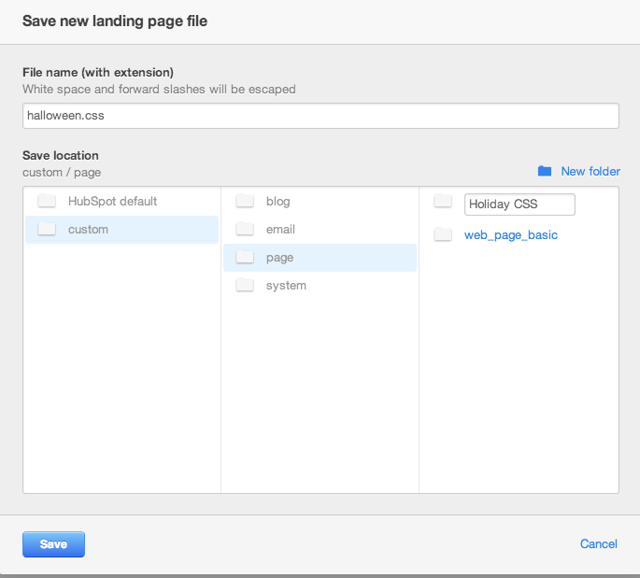This screenshot has height=578, width=640.
Task: Open the blog folder
Action: pos(278,201)
